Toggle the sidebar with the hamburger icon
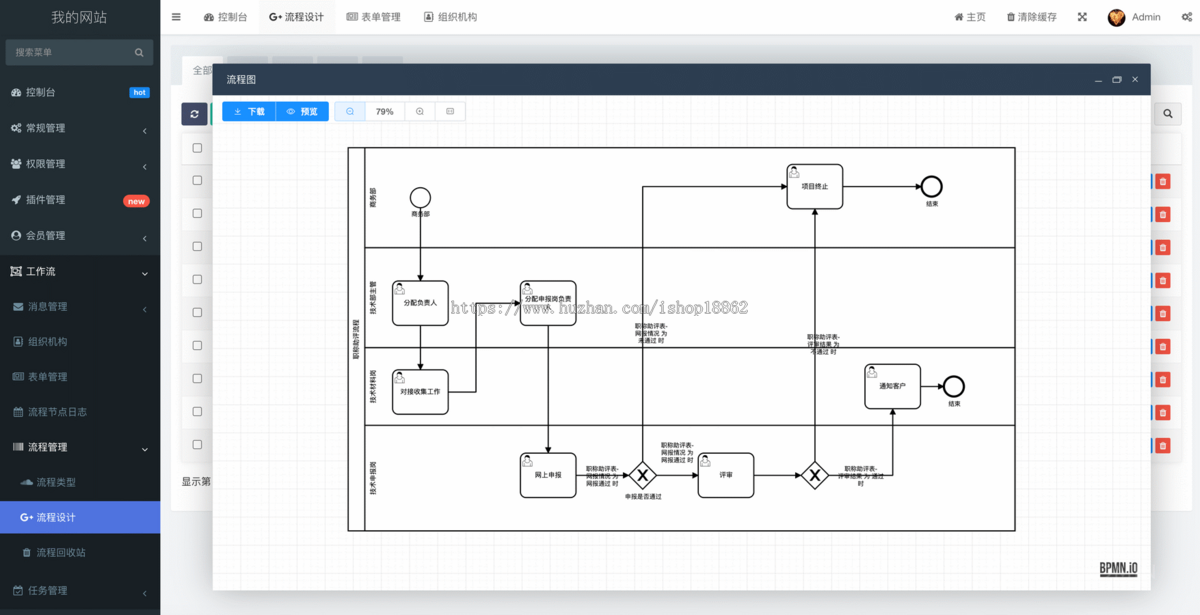 coord(176,17)
